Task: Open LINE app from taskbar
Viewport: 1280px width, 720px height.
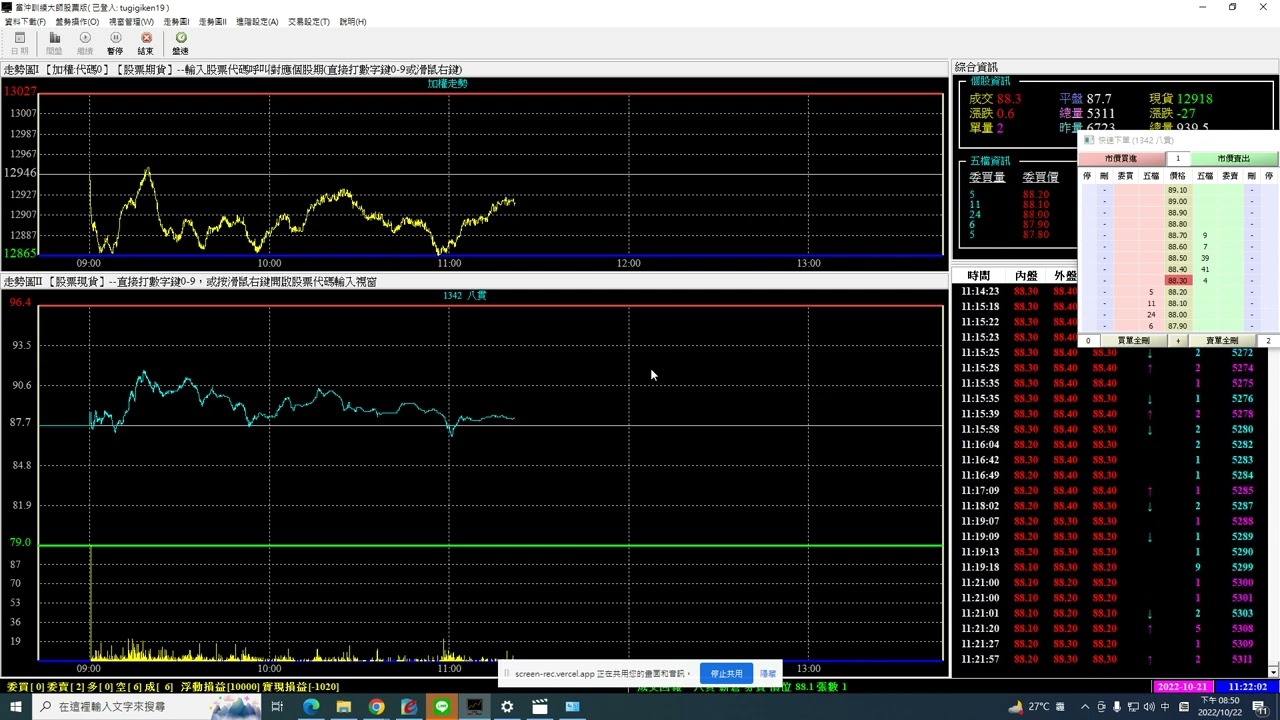Action: pyautogui.click(x=442, y=706)
